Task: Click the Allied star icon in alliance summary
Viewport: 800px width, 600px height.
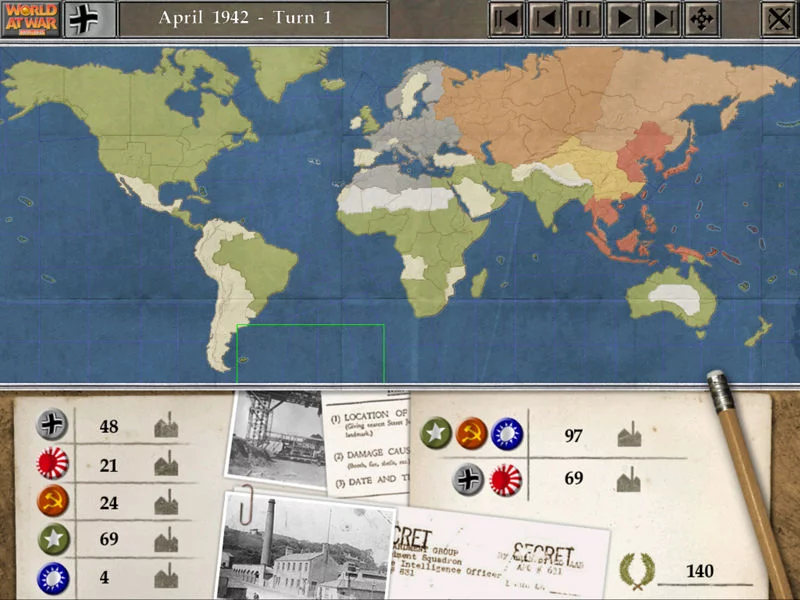Action: coord(436,433)
